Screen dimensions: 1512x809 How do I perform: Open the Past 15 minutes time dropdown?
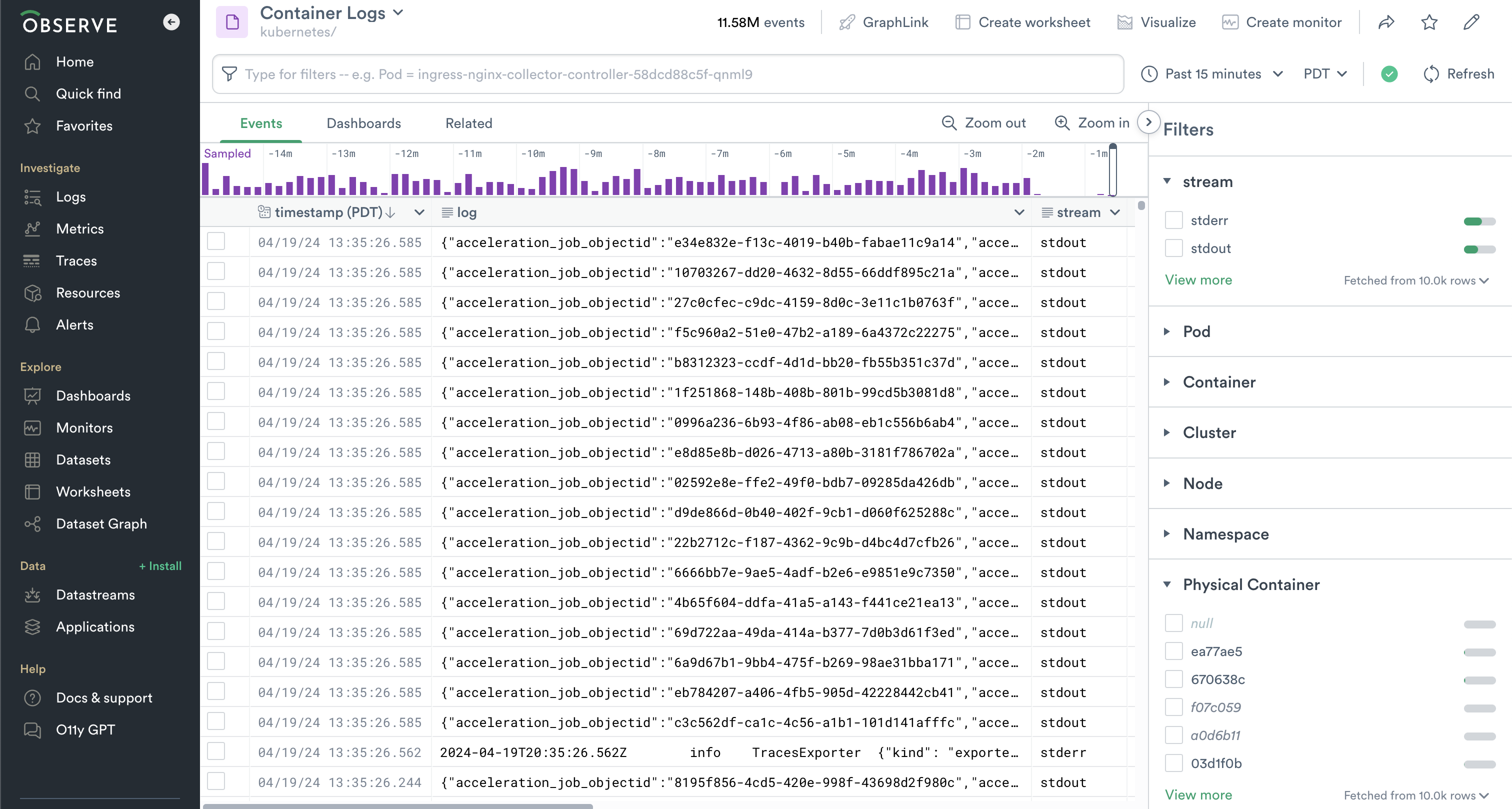click(x=1212, y=74)
